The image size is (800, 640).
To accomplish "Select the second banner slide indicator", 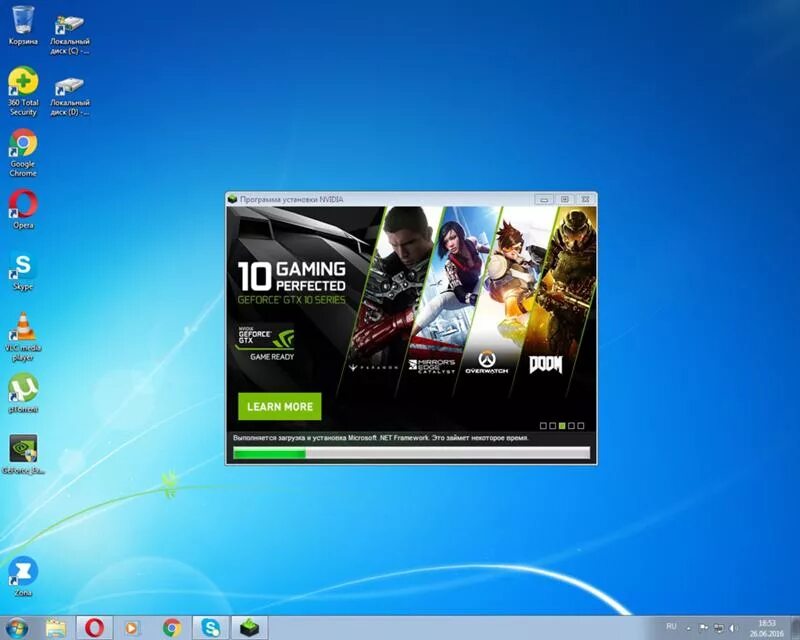I will tap(553, 426).
